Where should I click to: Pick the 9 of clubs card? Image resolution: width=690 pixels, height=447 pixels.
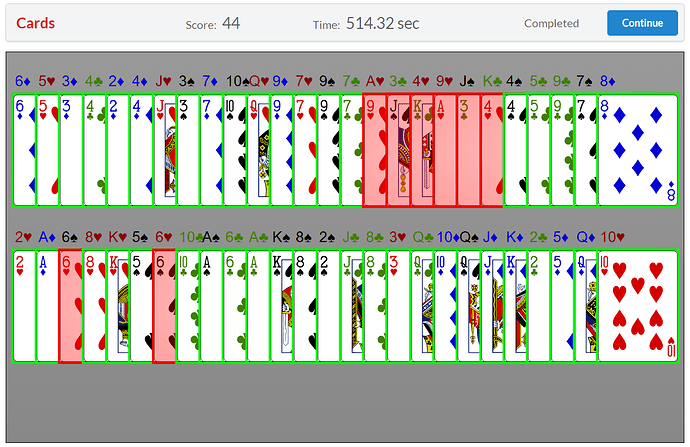click(x=562, y=150)
